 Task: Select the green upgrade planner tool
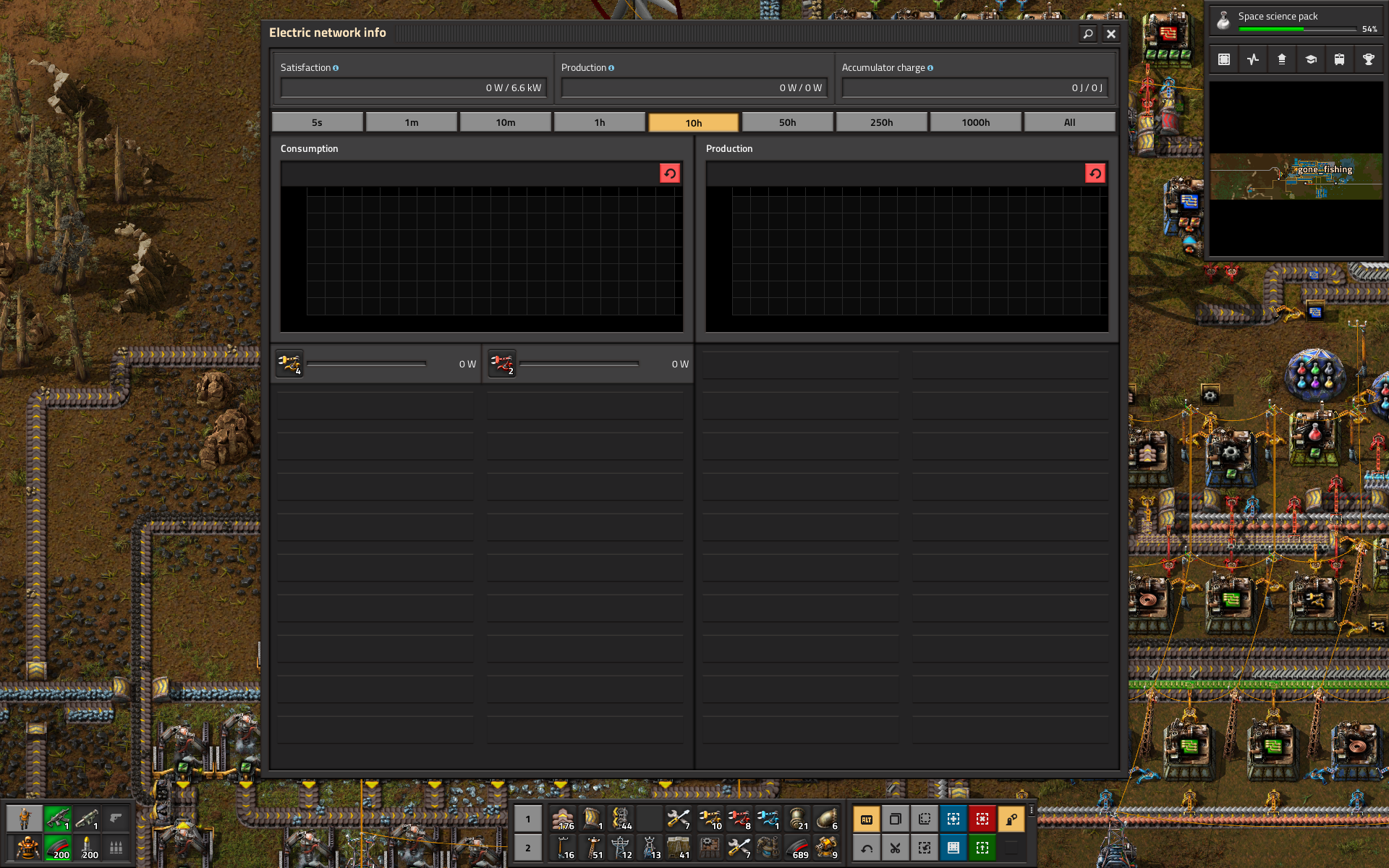pos(982,848)
